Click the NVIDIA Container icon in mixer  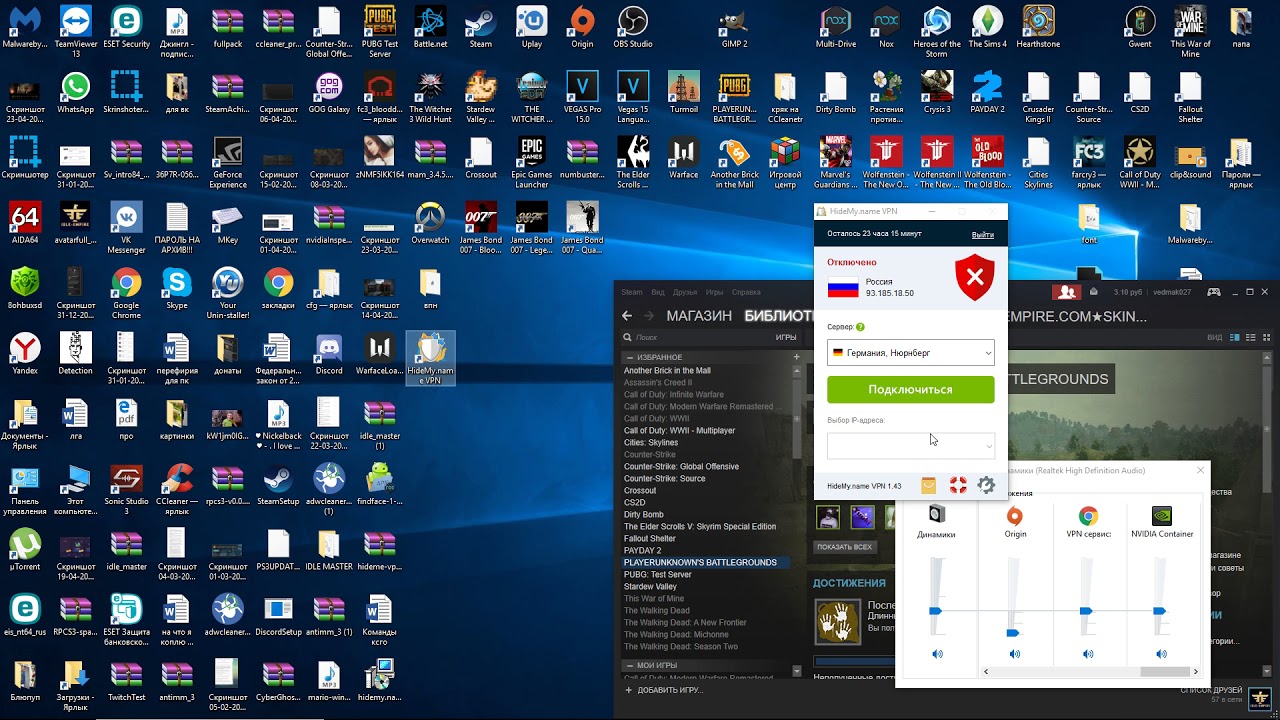(x=1162, y=516)
